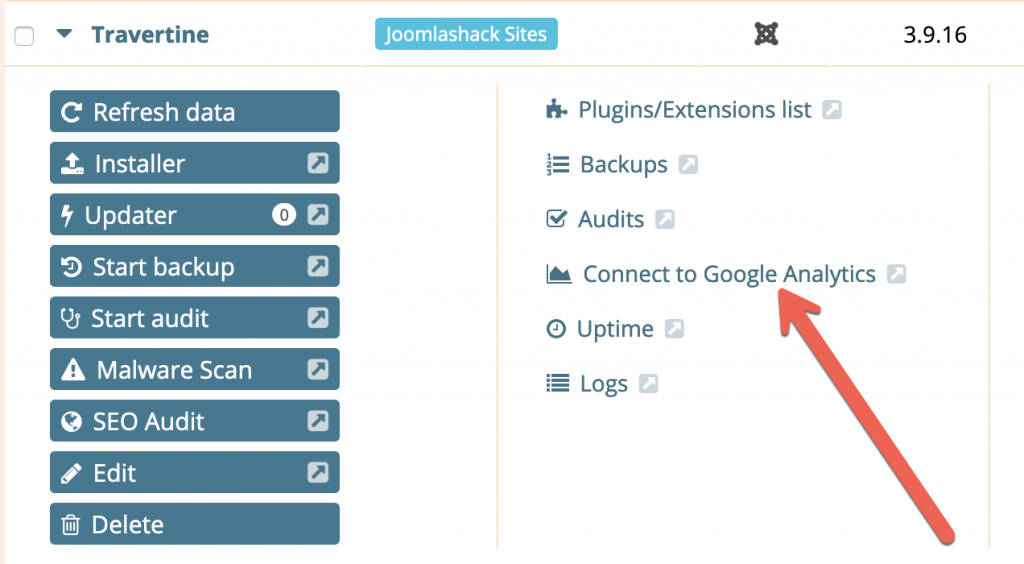The width and height of the screenshot is (1024, 564).
Task: Tick the Travertine site checkbox
Action: pyautogui.click(x=24, y=36)
